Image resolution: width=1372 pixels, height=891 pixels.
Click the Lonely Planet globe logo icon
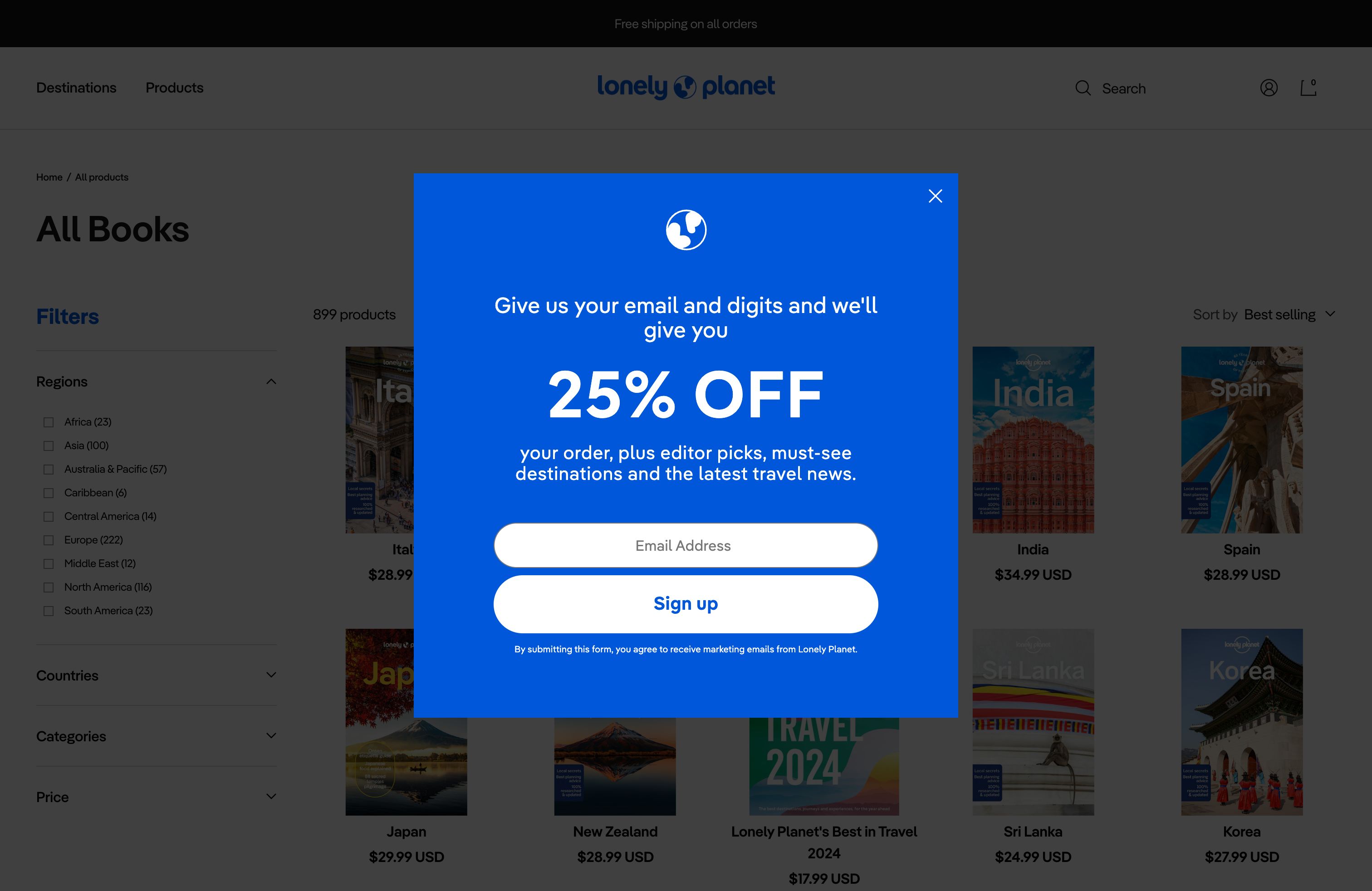tap(685, 87)
